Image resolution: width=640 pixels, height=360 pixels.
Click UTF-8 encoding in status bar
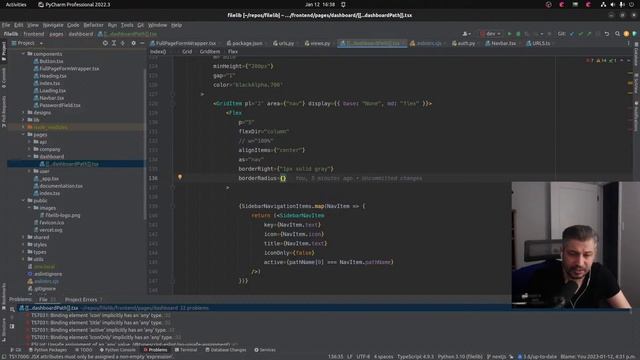click(x=363, y=356)
